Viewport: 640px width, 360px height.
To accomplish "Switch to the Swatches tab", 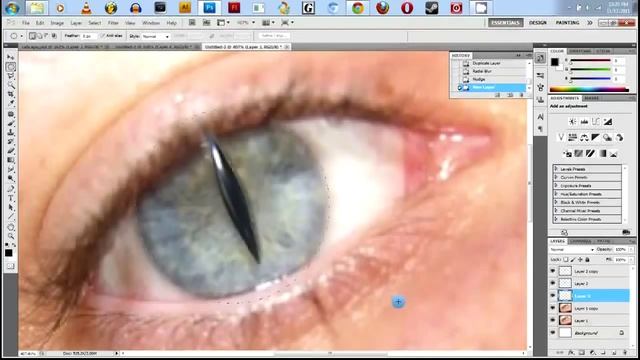I will click(x=580, y=51).
